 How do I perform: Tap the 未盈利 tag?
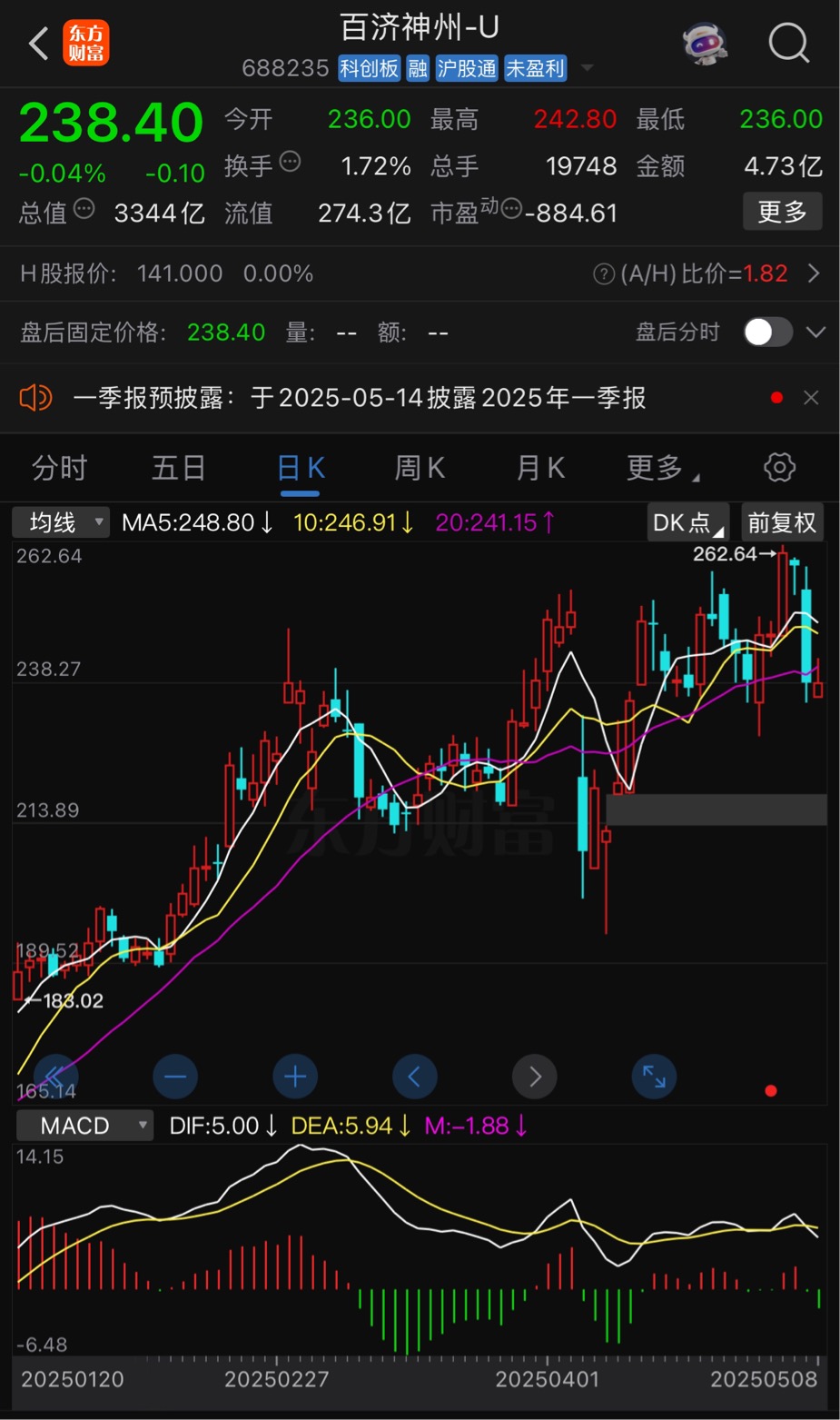pyautogui.click(x=536, y=68)
